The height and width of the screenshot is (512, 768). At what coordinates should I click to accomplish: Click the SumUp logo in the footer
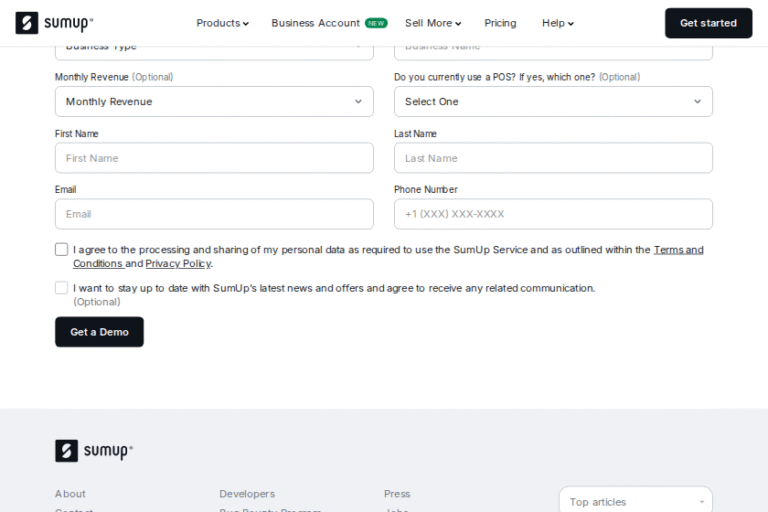click(94, 451)
